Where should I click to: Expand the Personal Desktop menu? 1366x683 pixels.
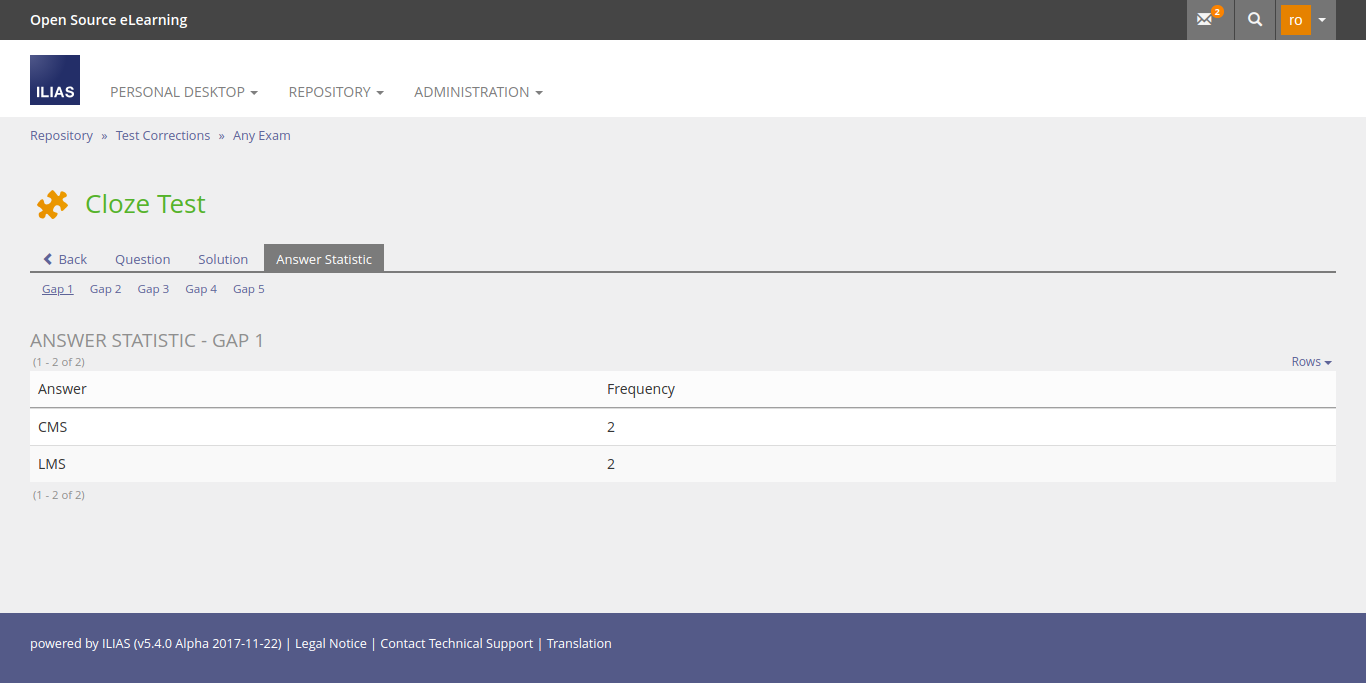point(184,92)
